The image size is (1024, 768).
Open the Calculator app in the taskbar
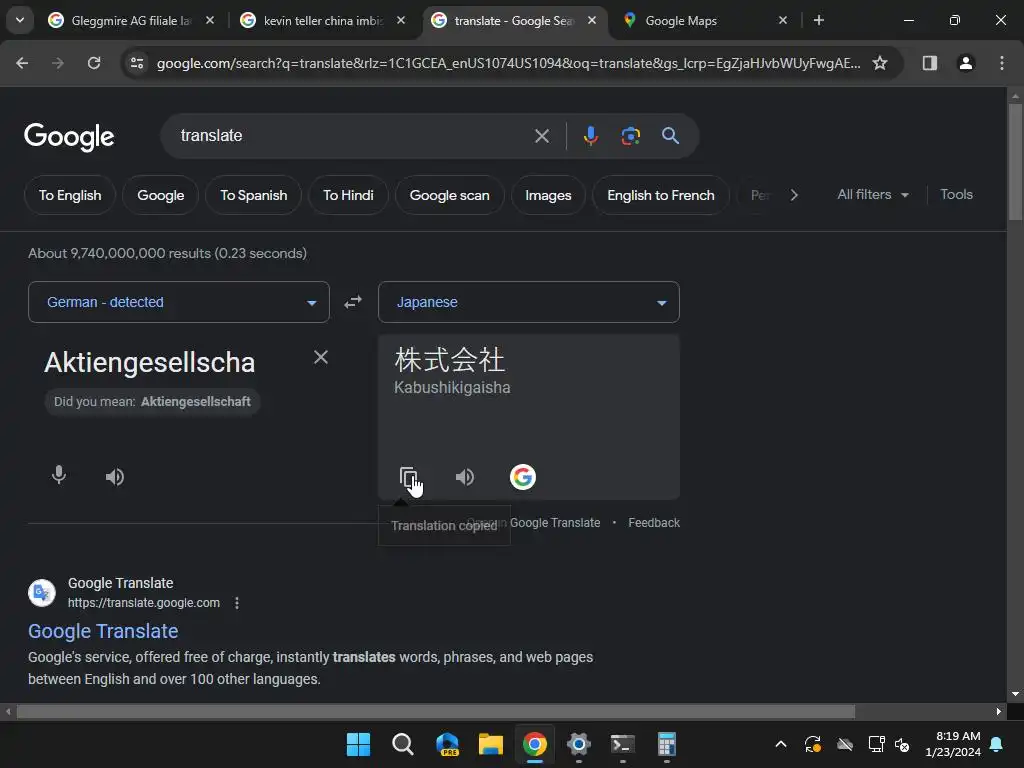coord(666,744)
